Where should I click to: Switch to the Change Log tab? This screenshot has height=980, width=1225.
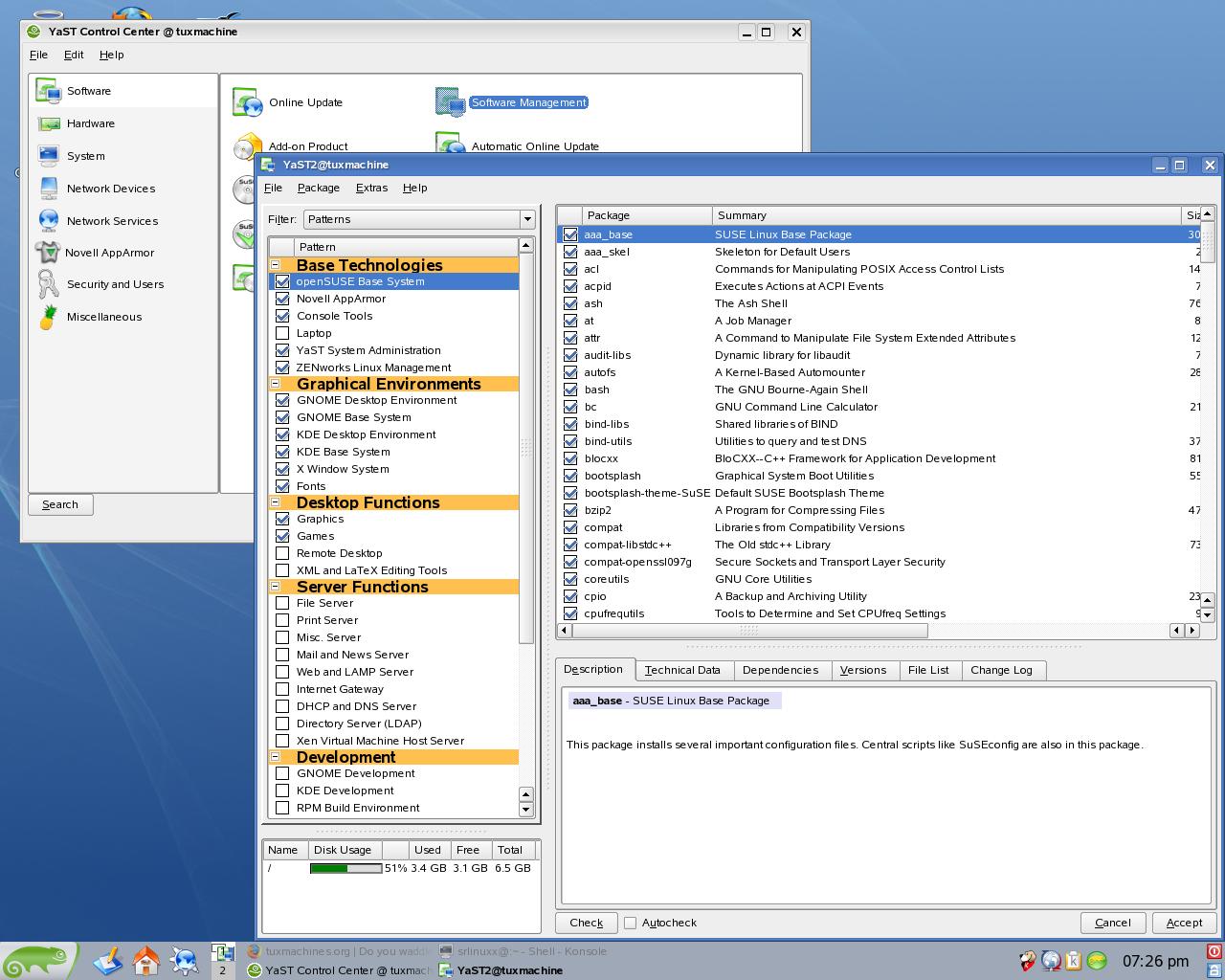1001,670
